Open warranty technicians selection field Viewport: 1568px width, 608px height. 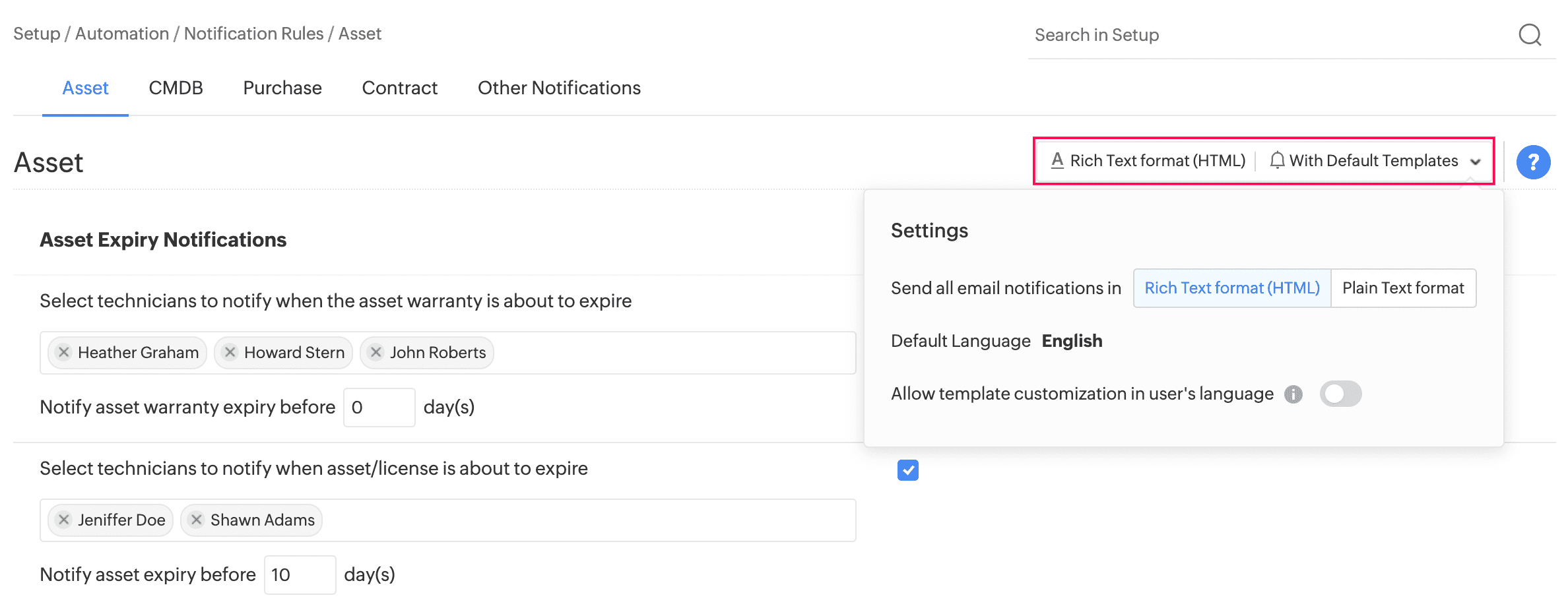673,353
